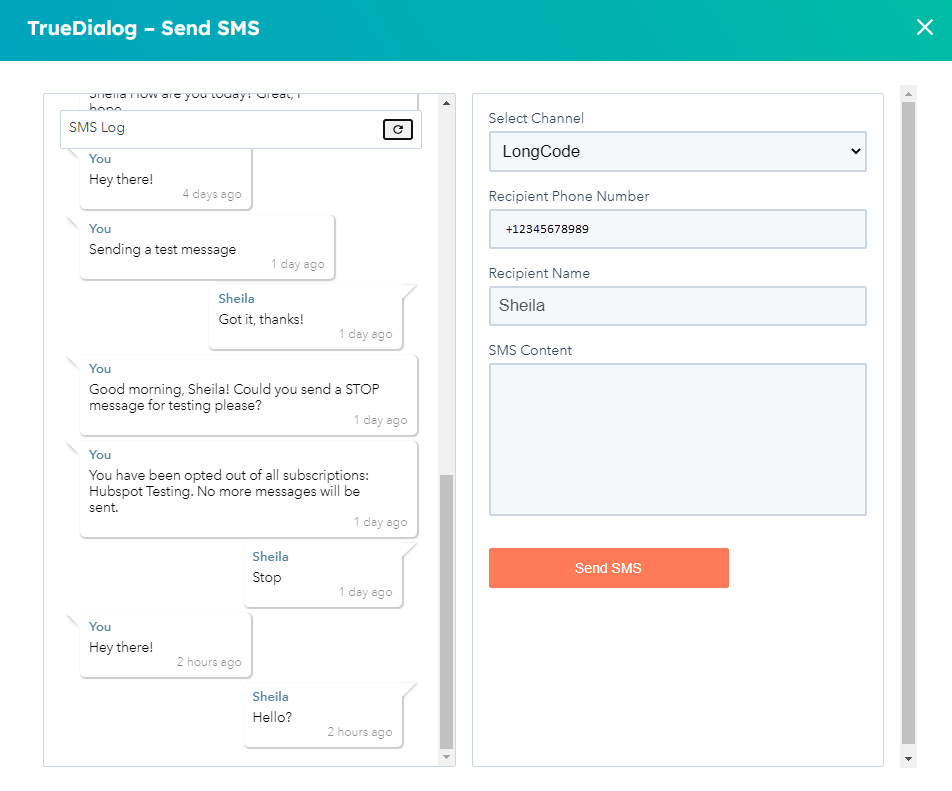Screen dimensions: 952x791
Task: Click the SMS Log header label
Action: (97, 128)
